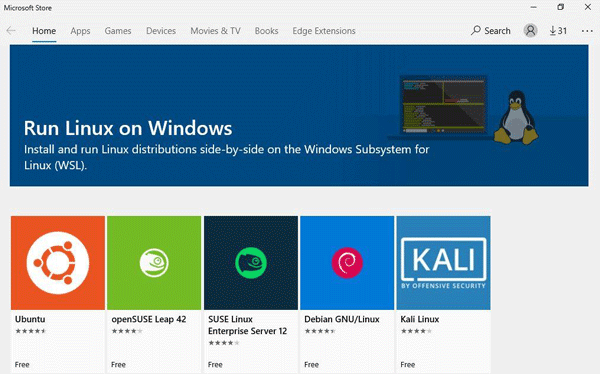Open the Edge Extensions tab
Screen dimensions: 600x374
coord(324,31)
